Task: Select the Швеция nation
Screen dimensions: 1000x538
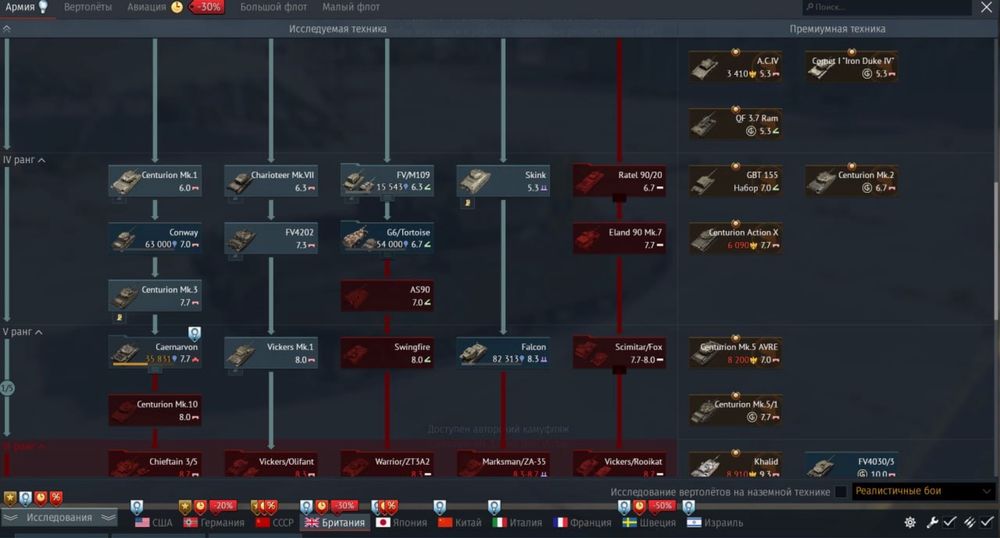Action: click(649, 523)
